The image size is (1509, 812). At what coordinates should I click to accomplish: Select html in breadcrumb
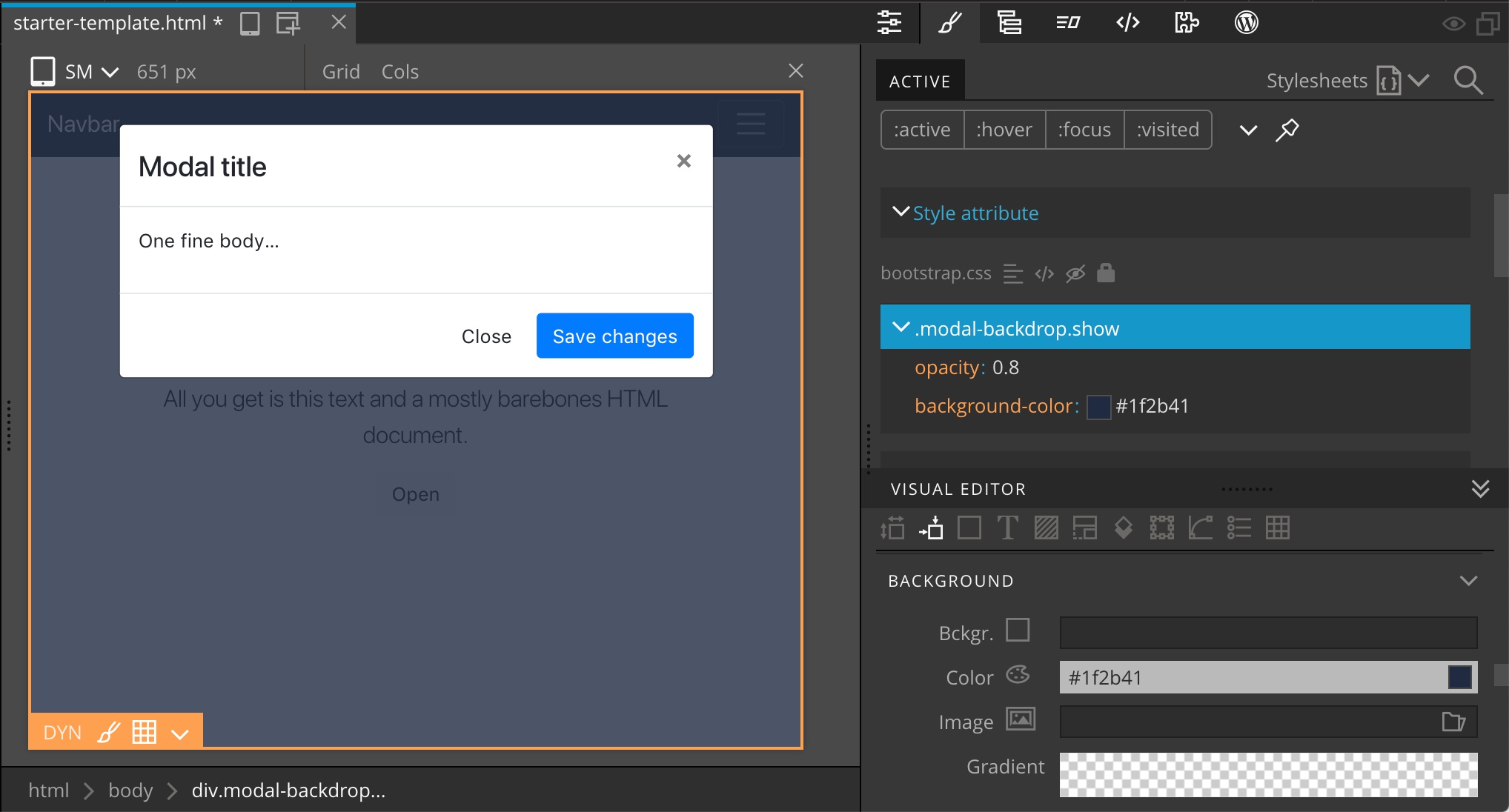click(49, 791)
